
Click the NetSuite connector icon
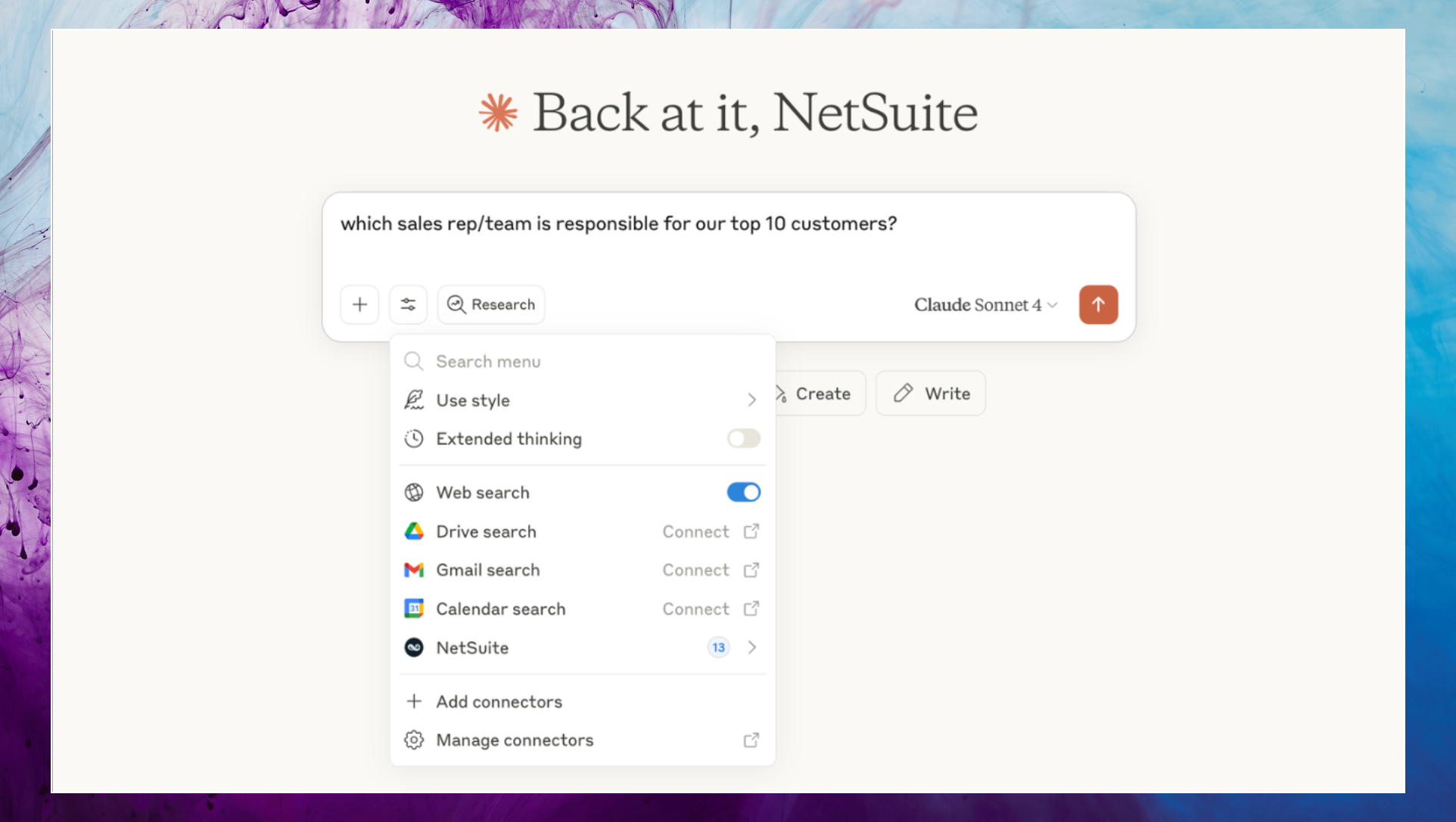pos(413,647)
